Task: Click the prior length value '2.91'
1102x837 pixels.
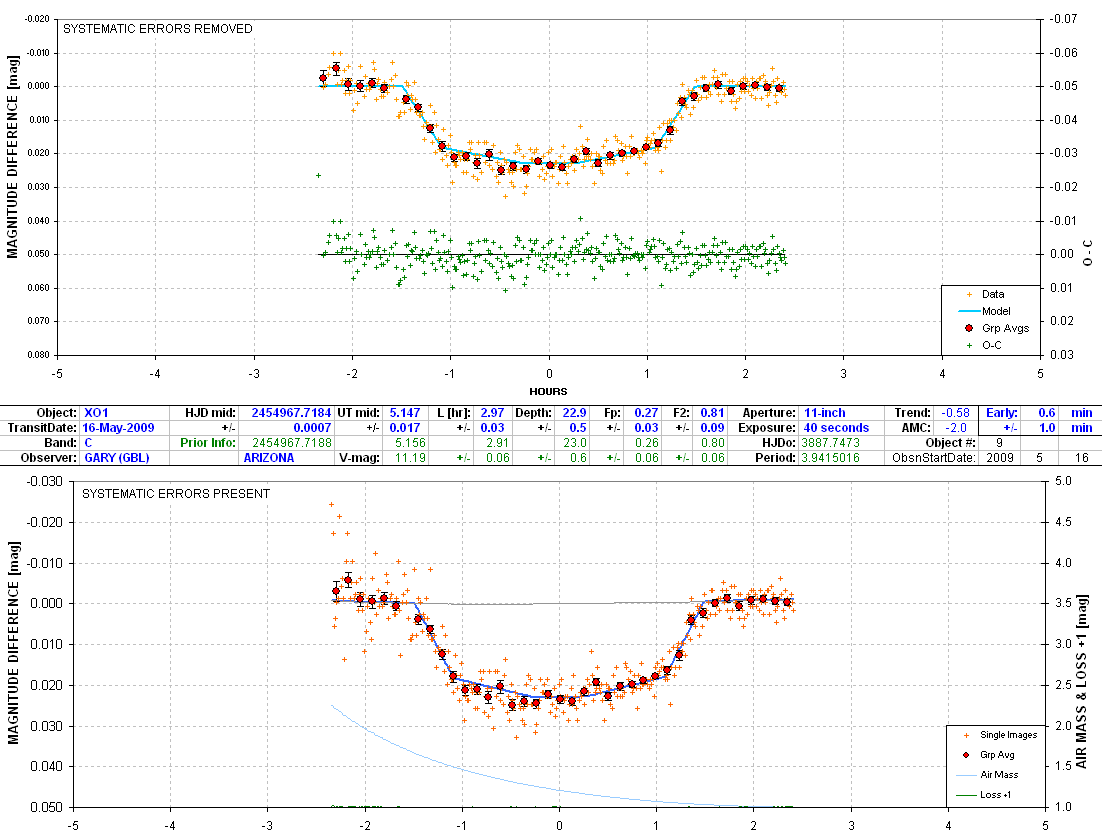Action: (497, 443)
